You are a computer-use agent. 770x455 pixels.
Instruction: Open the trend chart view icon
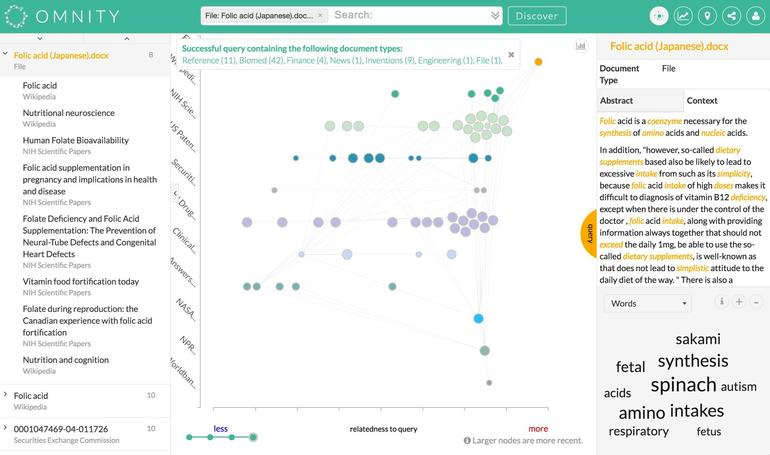(683, 16)
